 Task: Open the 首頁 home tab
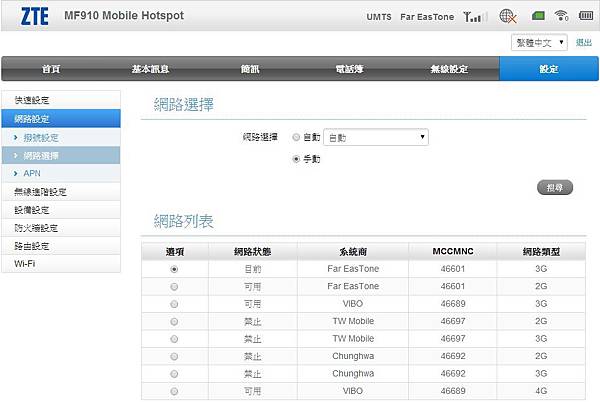tap(51, 69)
